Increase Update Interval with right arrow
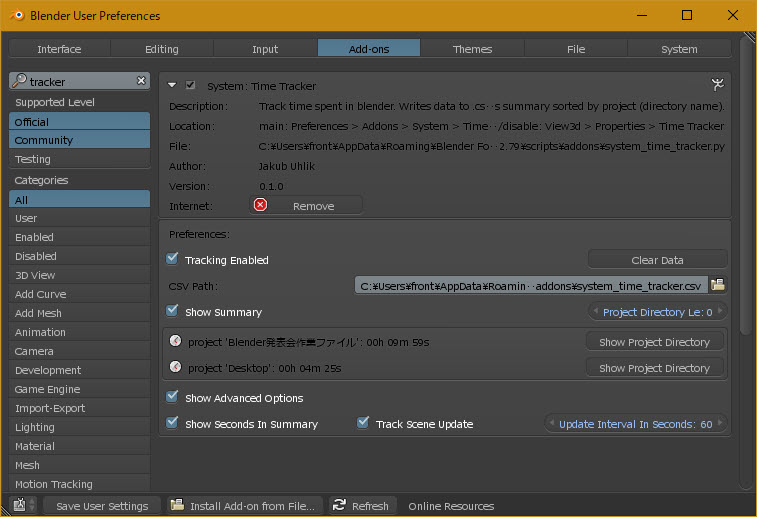This screenshot has width=757, height=517. [720, 423]
